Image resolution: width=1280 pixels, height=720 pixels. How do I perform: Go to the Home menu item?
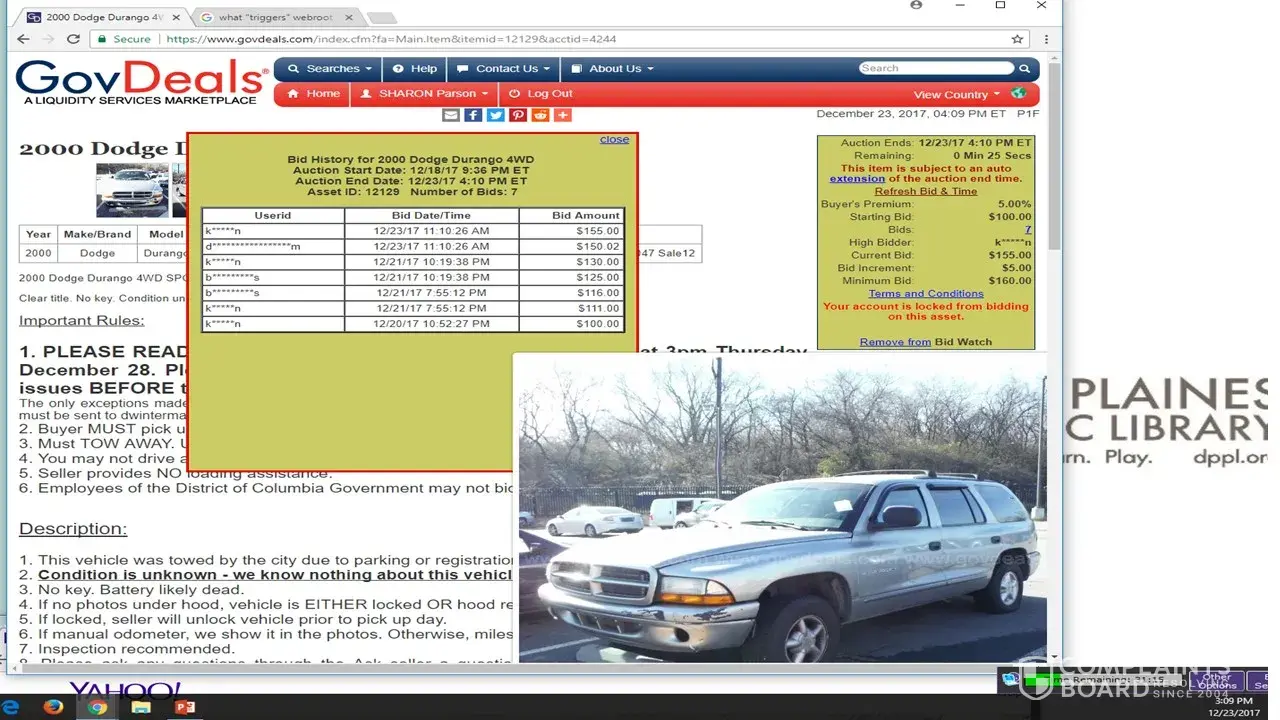(x=313, y=94)
